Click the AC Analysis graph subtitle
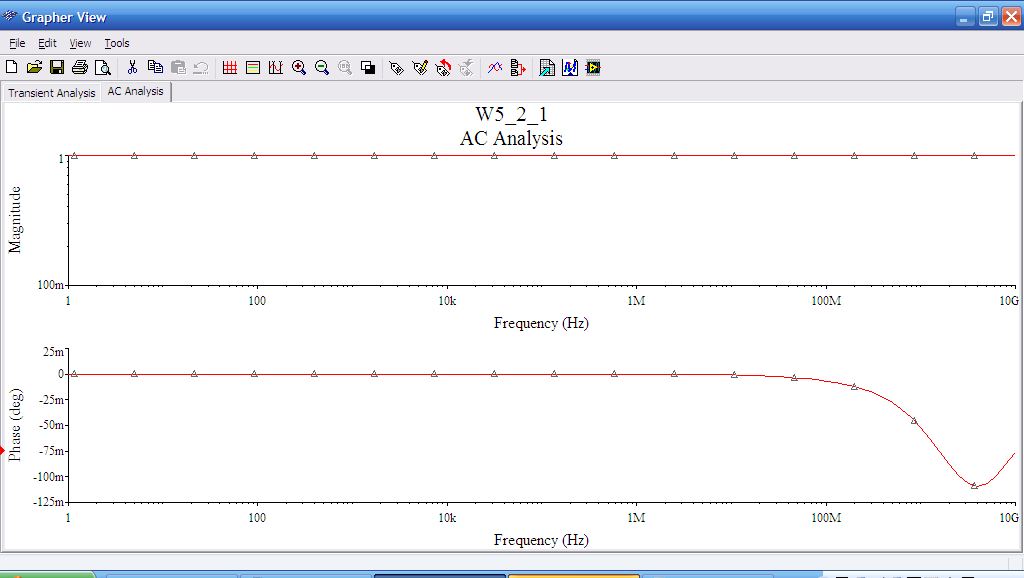Screen dimensions: 1024x578 pyautogui.click(x=511, y=138)
